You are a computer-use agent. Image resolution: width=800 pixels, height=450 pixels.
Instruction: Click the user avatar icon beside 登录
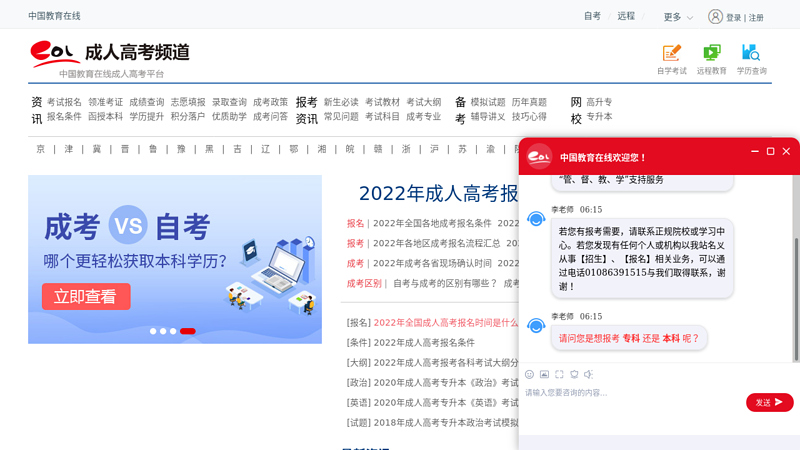coord(715,17)
